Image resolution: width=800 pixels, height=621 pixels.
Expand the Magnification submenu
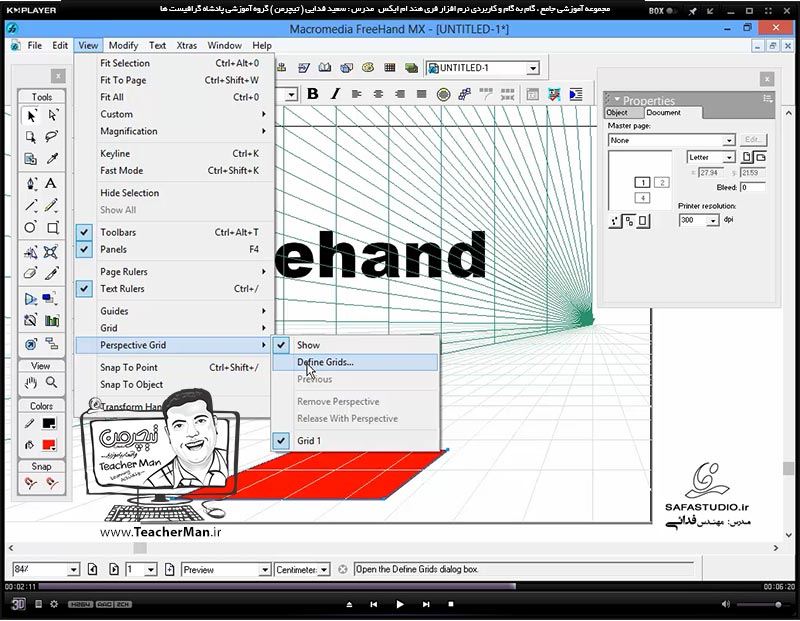coord(174,132)
